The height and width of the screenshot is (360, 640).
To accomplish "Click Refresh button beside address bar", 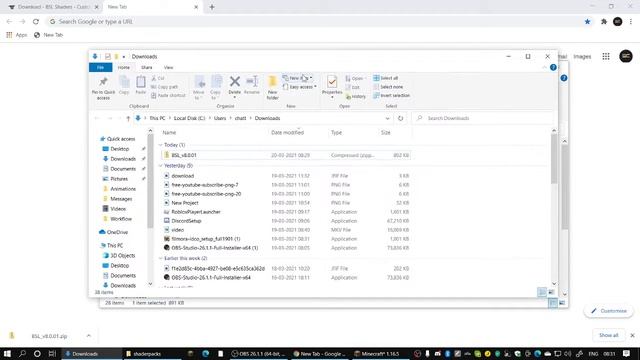I will [400, 118].
